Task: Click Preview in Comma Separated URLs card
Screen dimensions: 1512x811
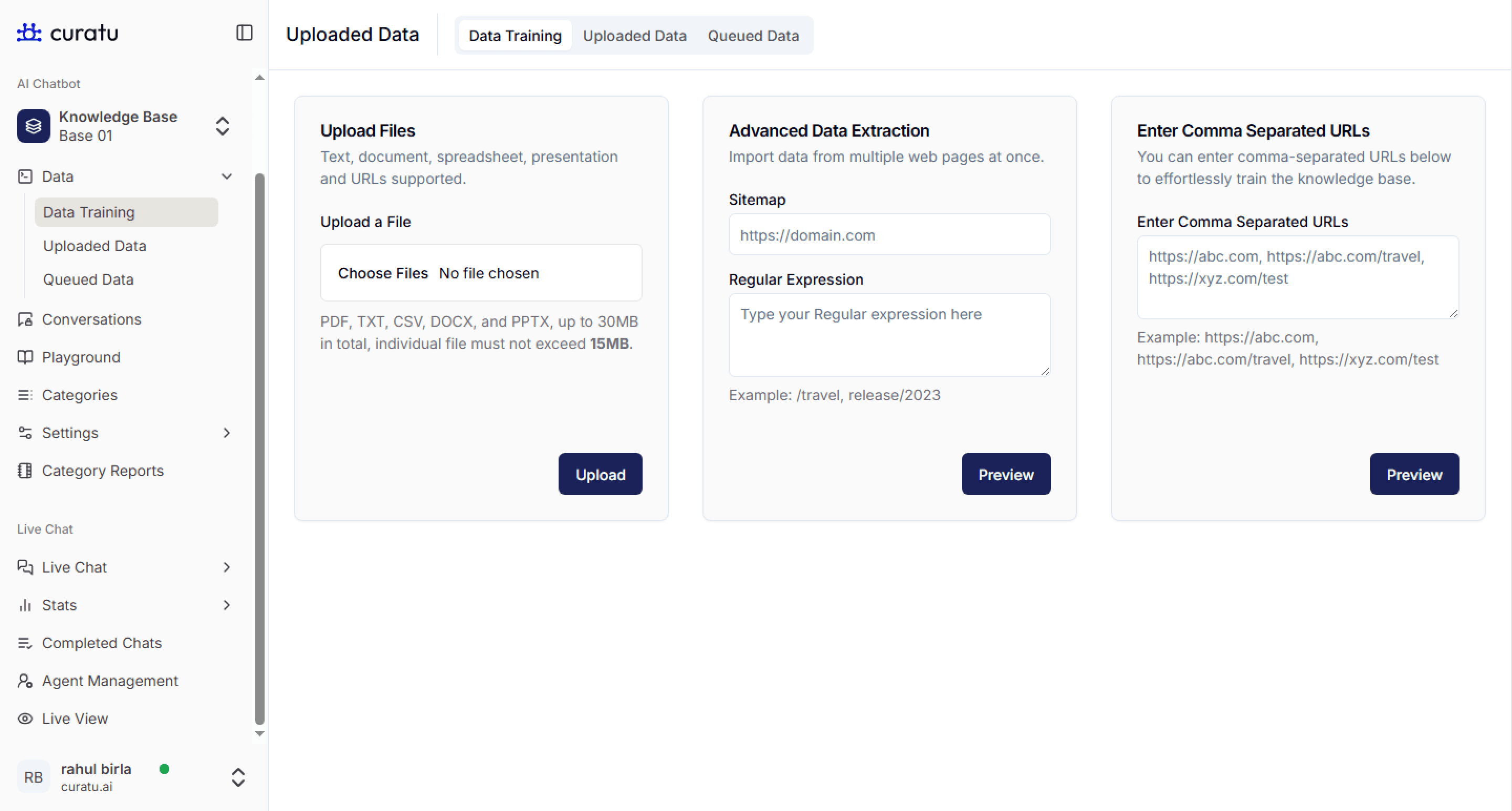Action: 1414,474
